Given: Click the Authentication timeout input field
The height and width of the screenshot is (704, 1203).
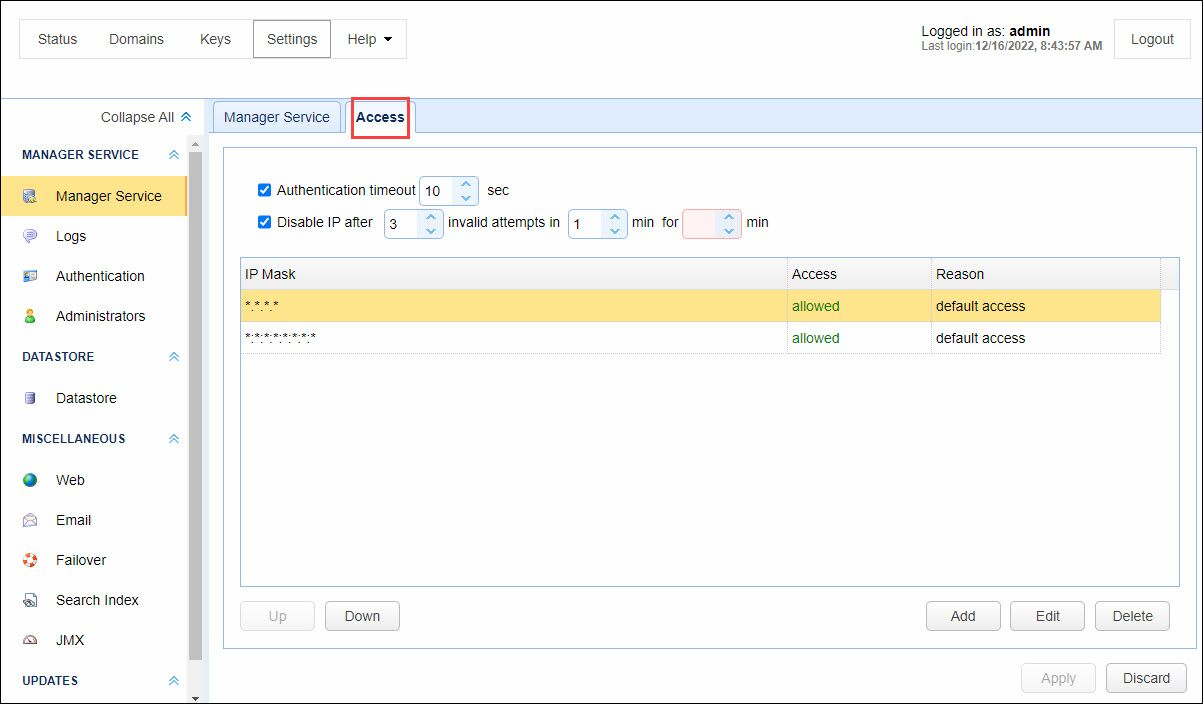Looking at the screenshot, I should click(437, 191).
